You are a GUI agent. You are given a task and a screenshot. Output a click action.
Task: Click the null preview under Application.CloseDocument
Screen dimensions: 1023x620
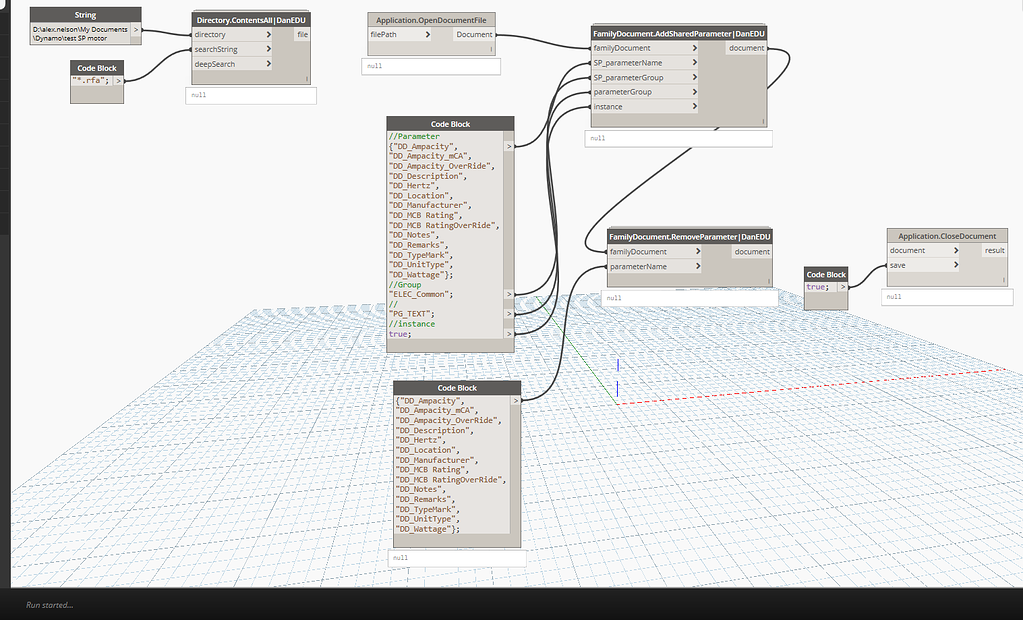945,296
